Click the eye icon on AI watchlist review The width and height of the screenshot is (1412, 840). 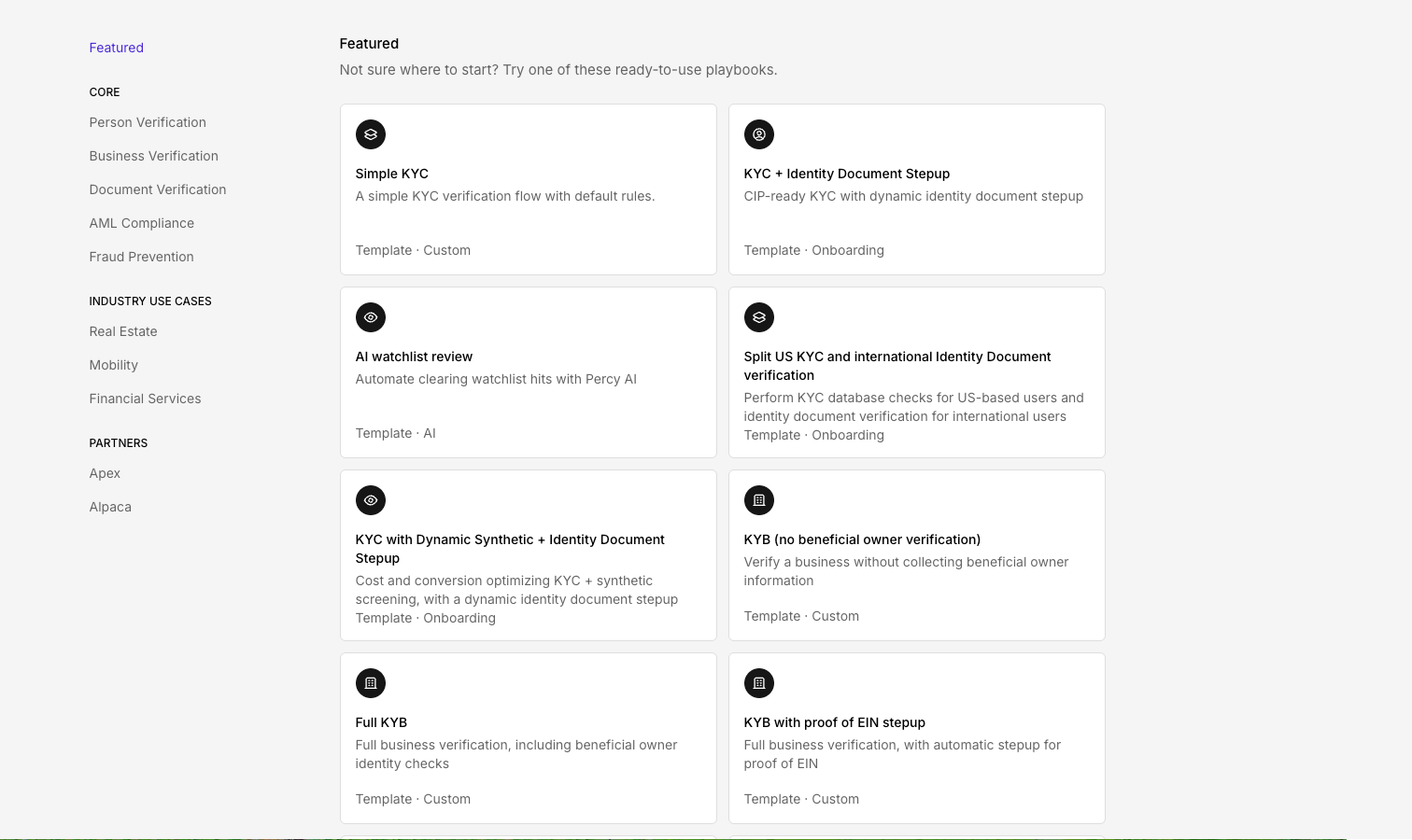371,317
